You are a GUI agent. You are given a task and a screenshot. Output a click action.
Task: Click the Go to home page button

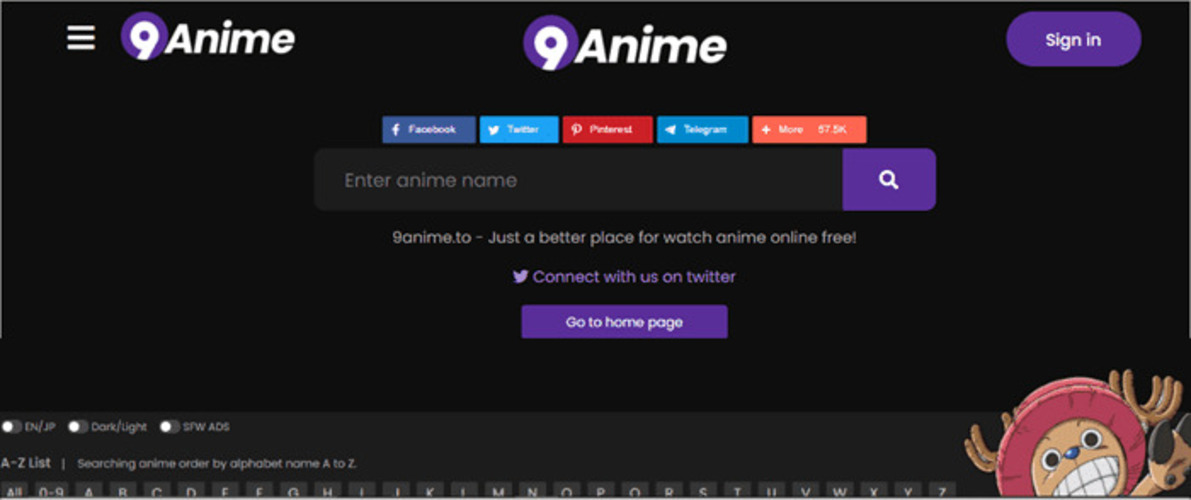pos(624,322)
